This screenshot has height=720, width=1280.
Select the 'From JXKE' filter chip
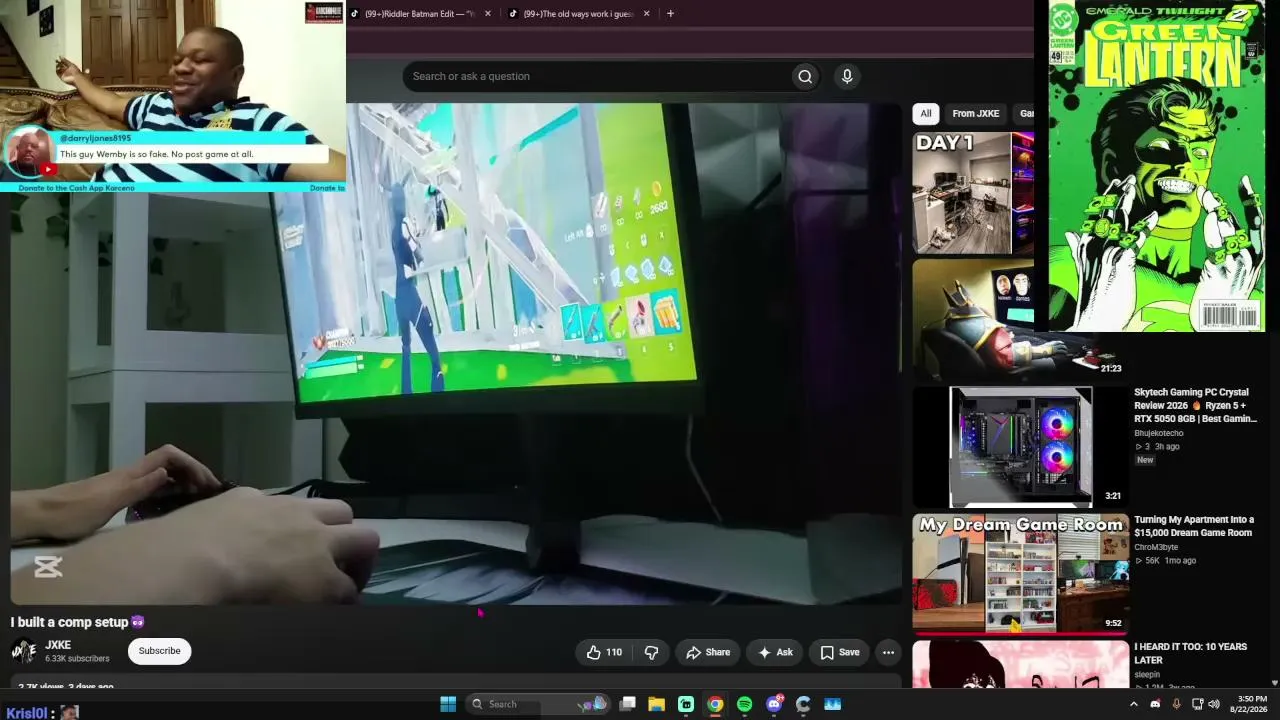pyautogui.click(x=975, y=114)
